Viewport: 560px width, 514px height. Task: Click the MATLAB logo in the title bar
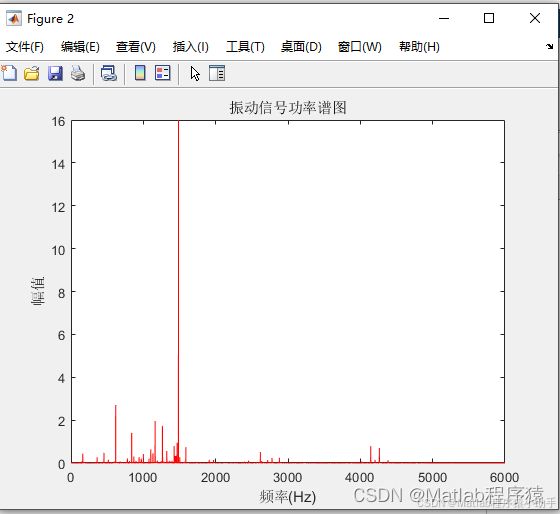click(14, 18)
